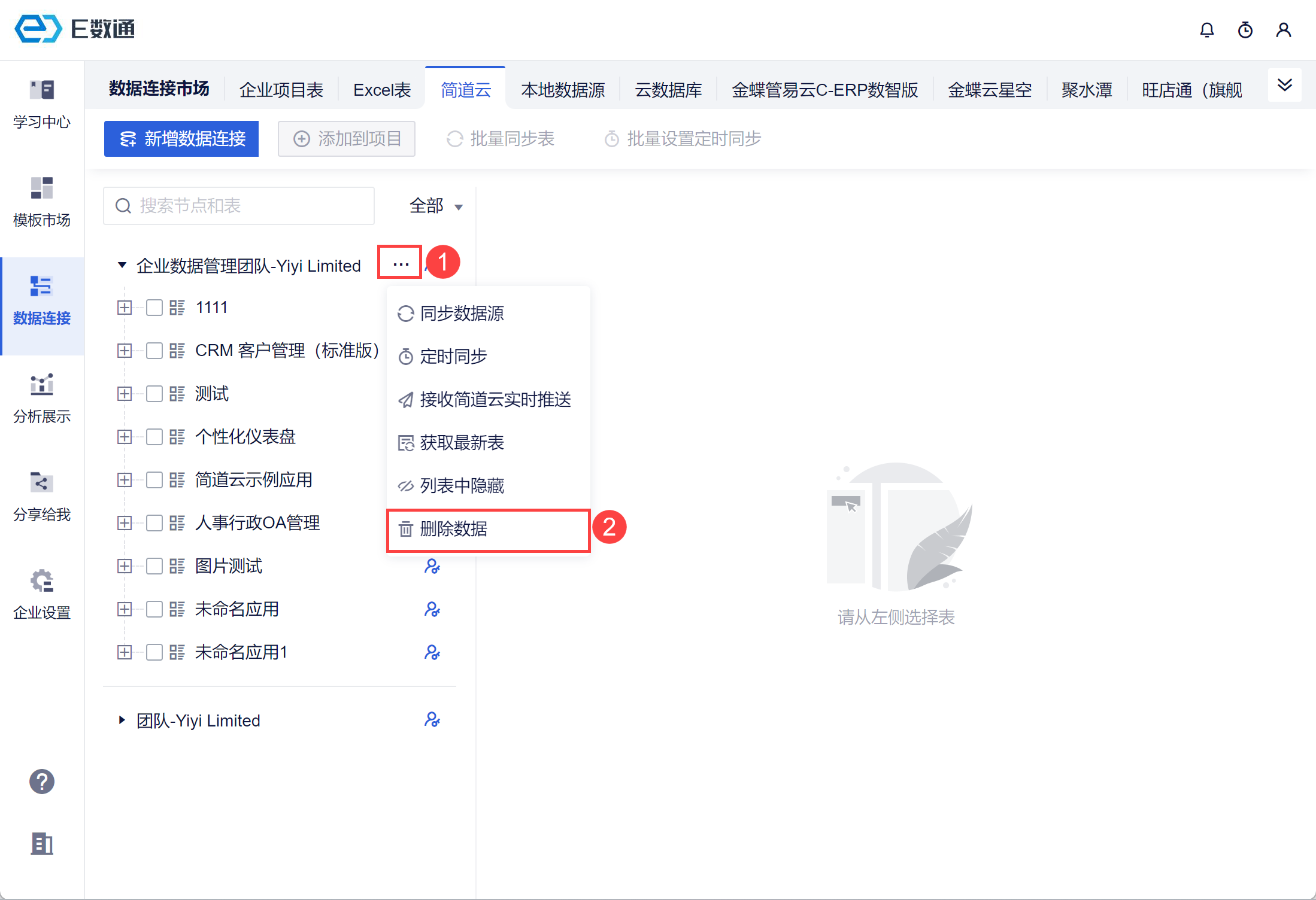1316x900 pixels.
Task: Switch to the Excel表 tab
Action: coord(382,90)
